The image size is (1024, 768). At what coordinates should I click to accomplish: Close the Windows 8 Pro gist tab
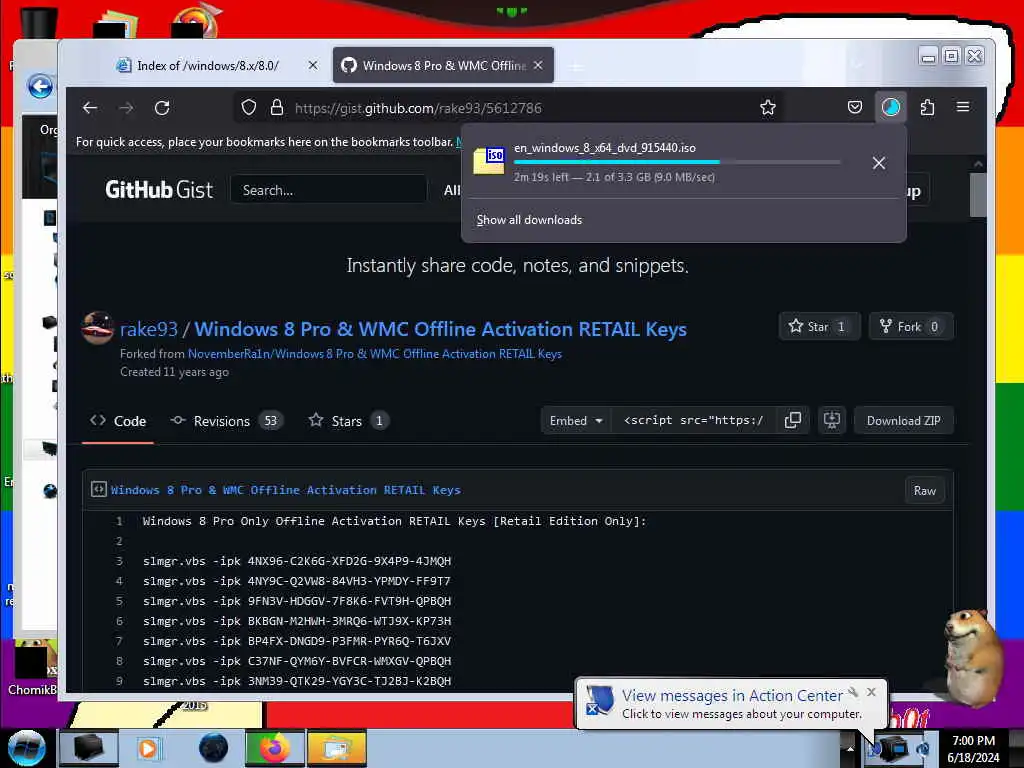(x=538, y=65)
